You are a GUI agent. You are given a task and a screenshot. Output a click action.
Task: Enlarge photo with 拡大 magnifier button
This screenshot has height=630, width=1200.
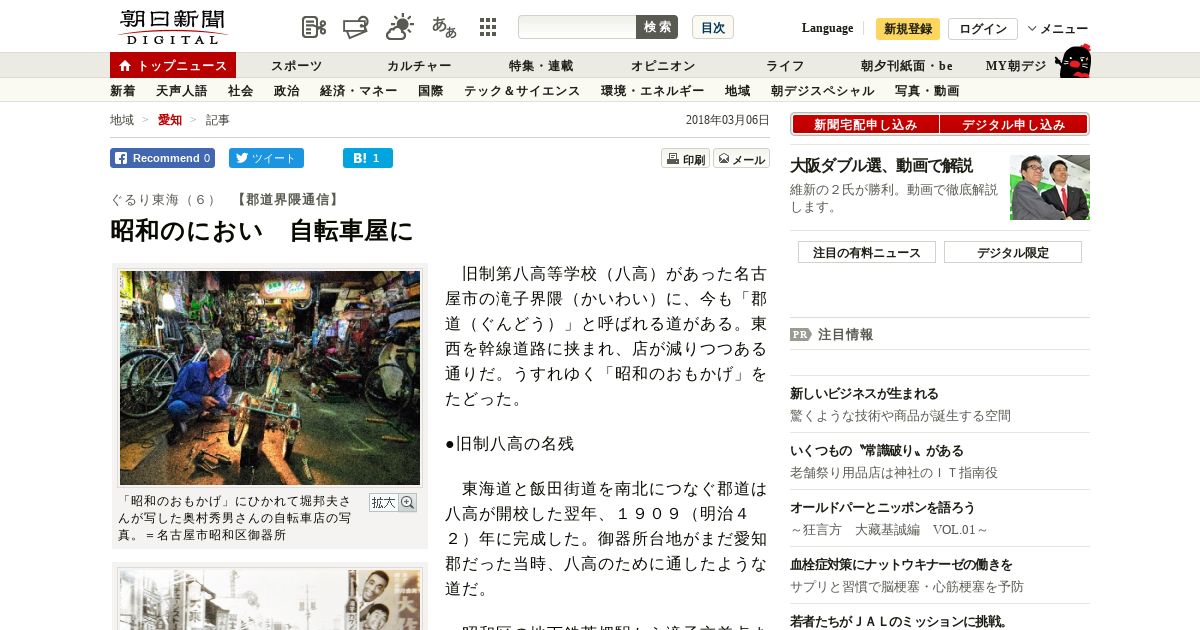[x=392, y=502]
